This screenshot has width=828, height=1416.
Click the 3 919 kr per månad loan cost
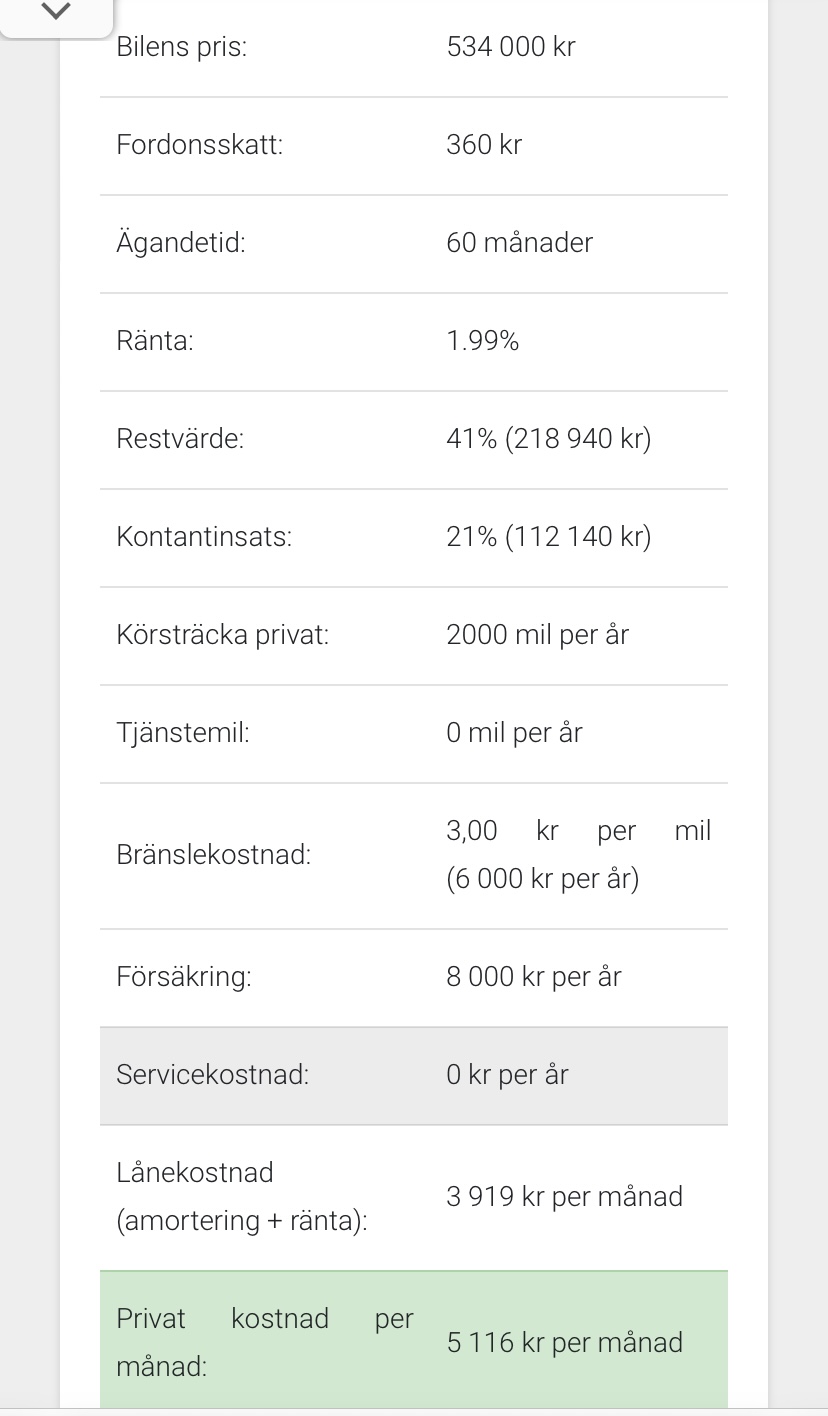pos(564,1197)
